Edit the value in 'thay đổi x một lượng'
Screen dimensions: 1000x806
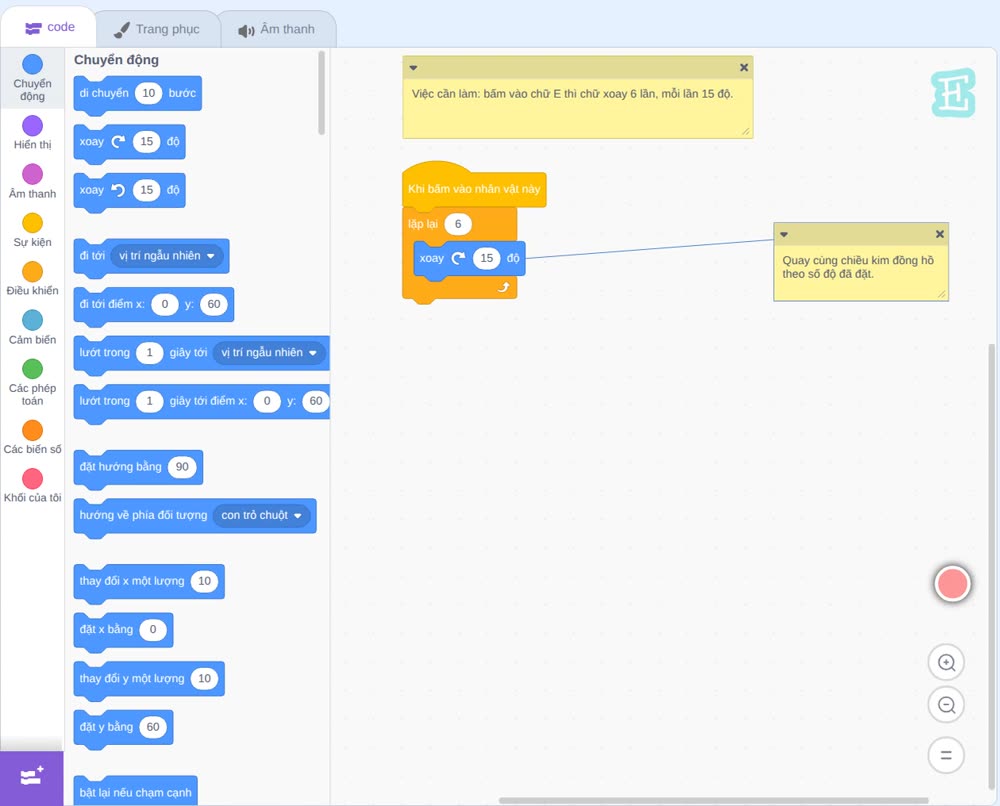pos(204,581)
